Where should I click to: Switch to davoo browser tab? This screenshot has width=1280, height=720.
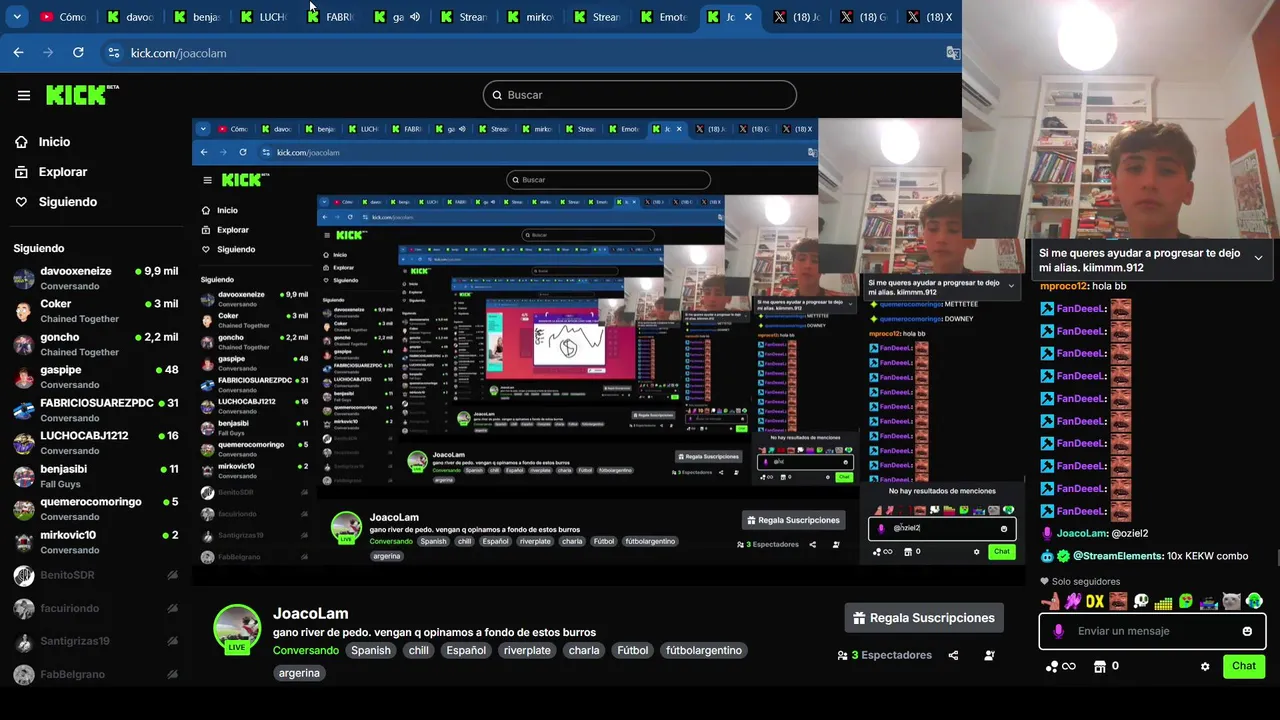130,17
